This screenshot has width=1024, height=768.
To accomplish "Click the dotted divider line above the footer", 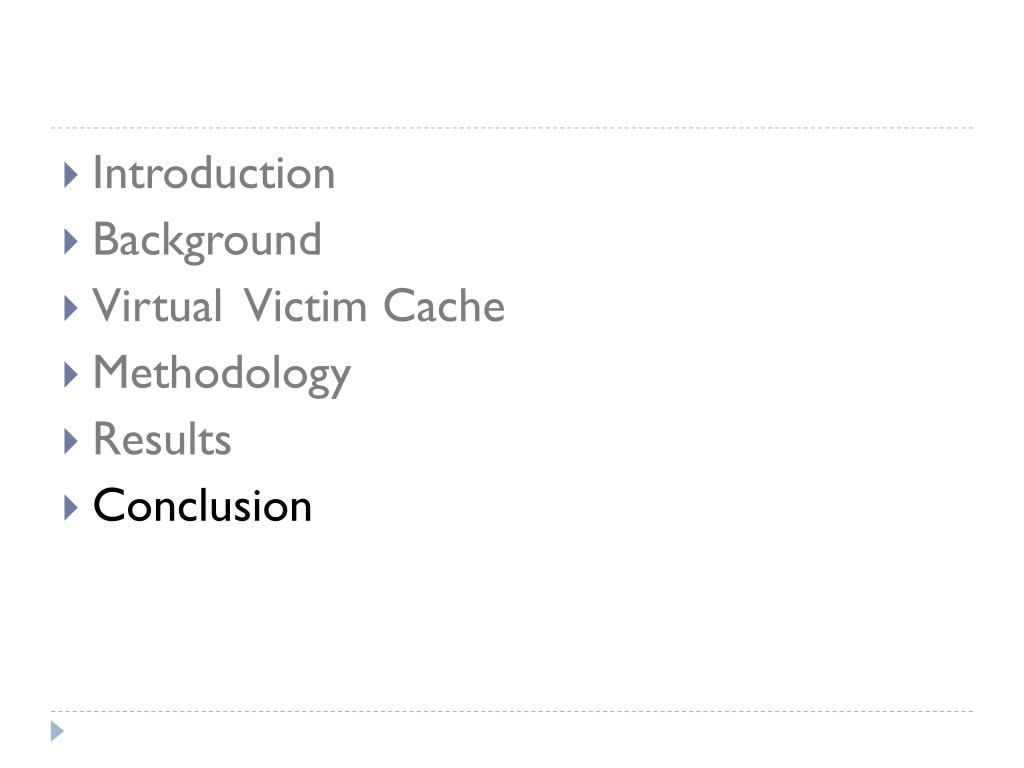I will tap(512, 711).
